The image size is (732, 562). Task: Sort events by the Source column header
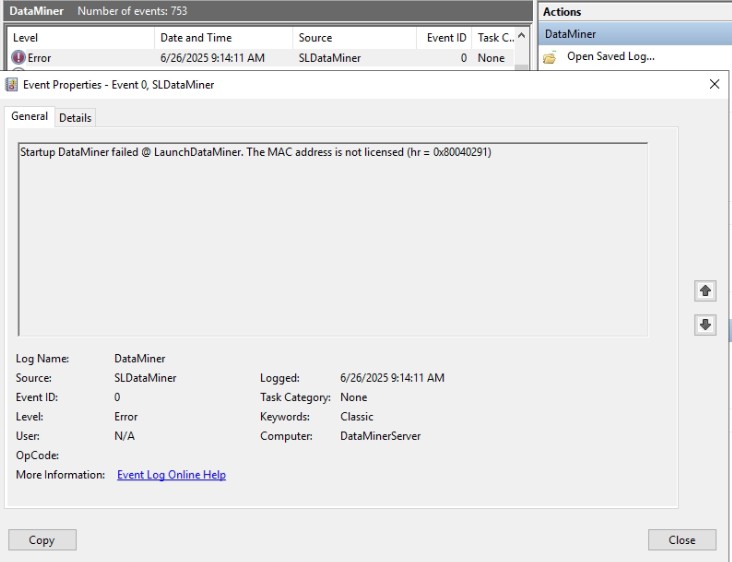click(x=354, y=38)
